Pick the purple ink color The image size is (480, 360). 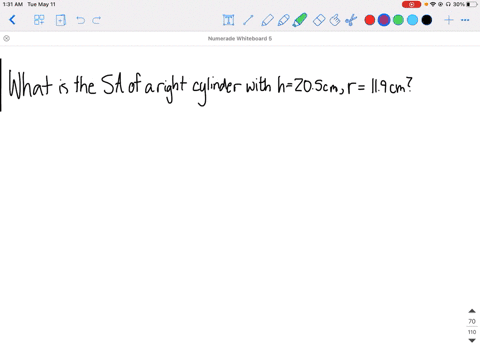pos(384,20)
